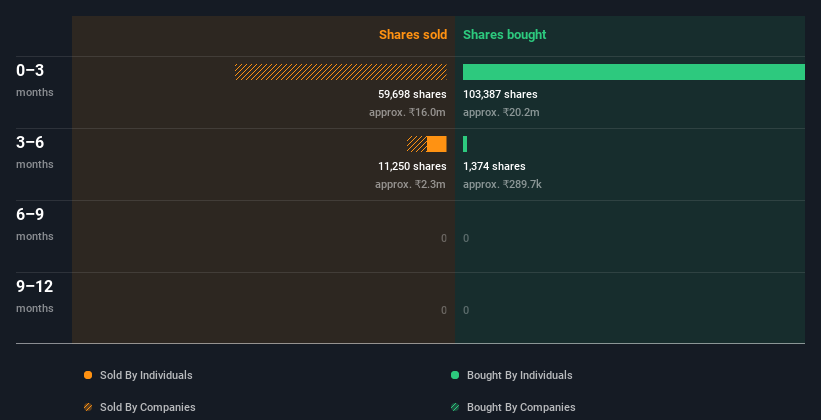821x420 pixels.
Task: Select the Sold By Companies legend label
Action: tap(148, 407)
